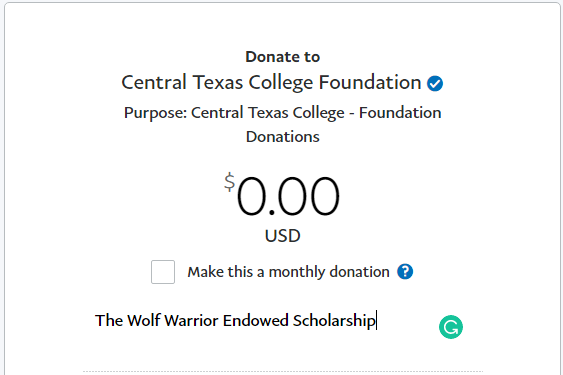563x375 pixels.
Task: Click the word 'Donations' under Purpose
Action: 283,137
